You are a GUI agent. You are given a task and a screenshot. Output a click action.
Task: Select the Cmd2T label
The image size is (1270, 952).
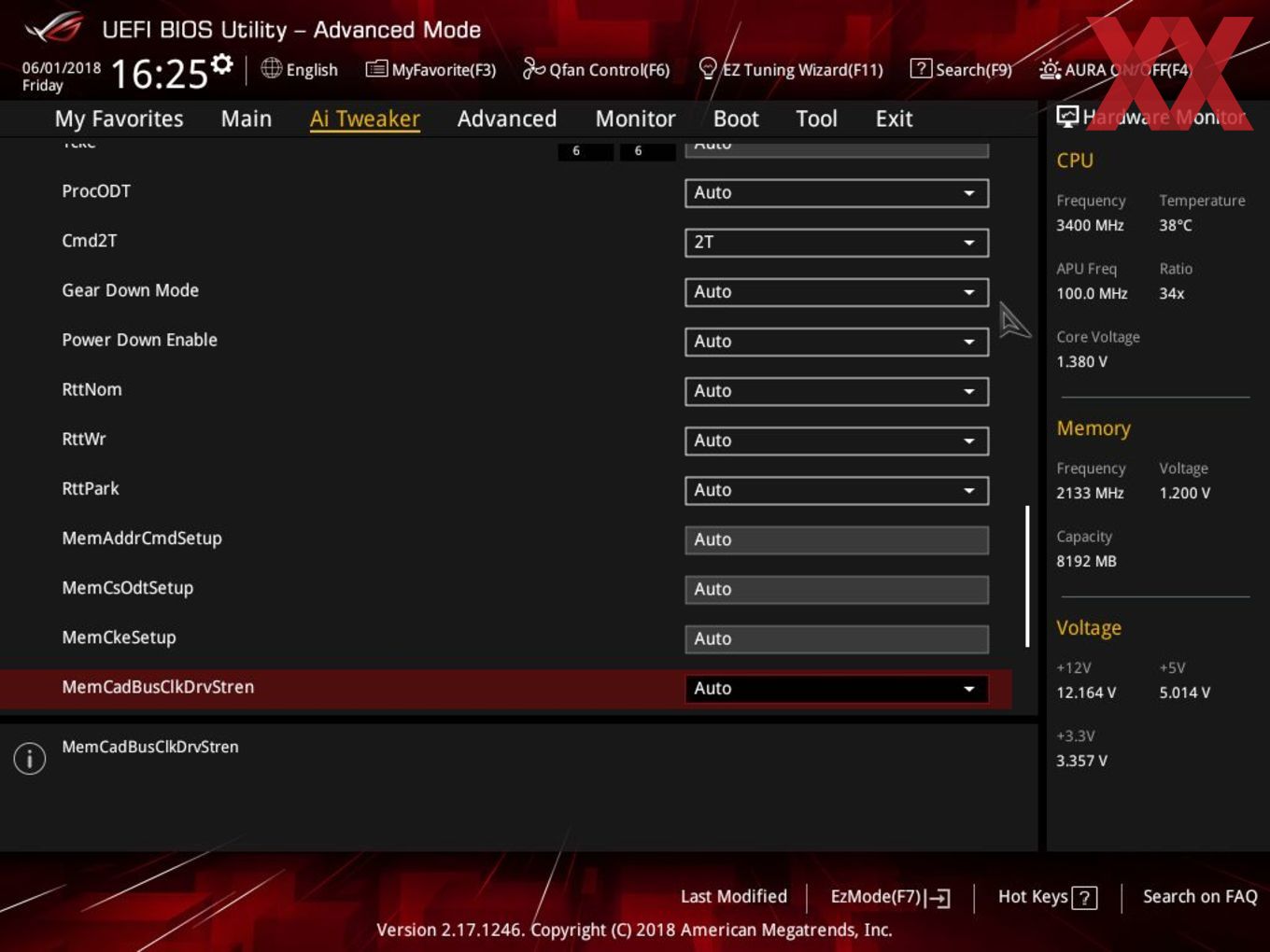pyautogui.click(x=90, y=241)
